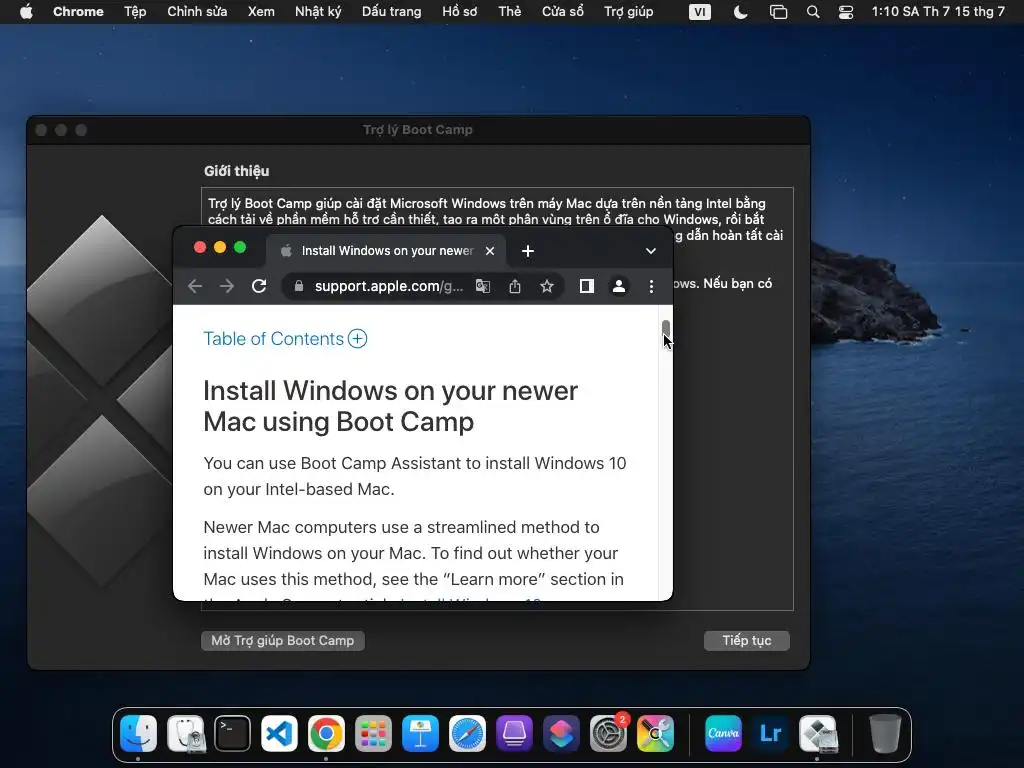Screen dimensions: 1024x768
Task: Open Shortcuts from the Dock
Action: click(561, 733)
